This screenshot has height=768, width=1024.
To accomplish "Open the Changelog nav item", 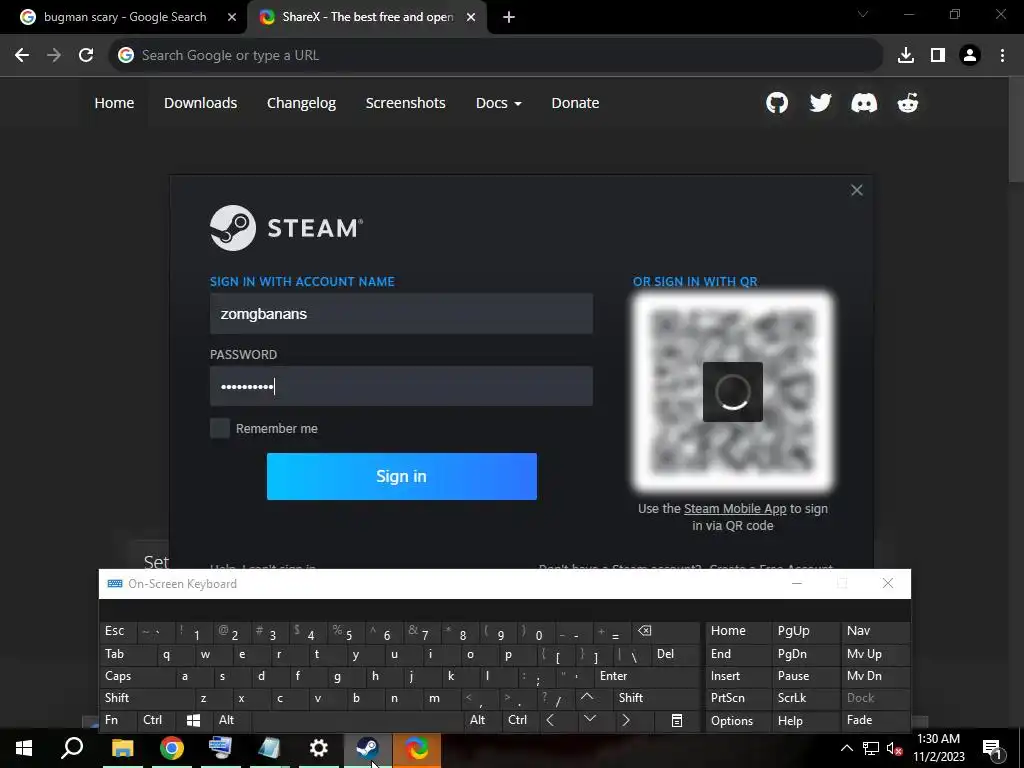I will [x=301, y=103].
